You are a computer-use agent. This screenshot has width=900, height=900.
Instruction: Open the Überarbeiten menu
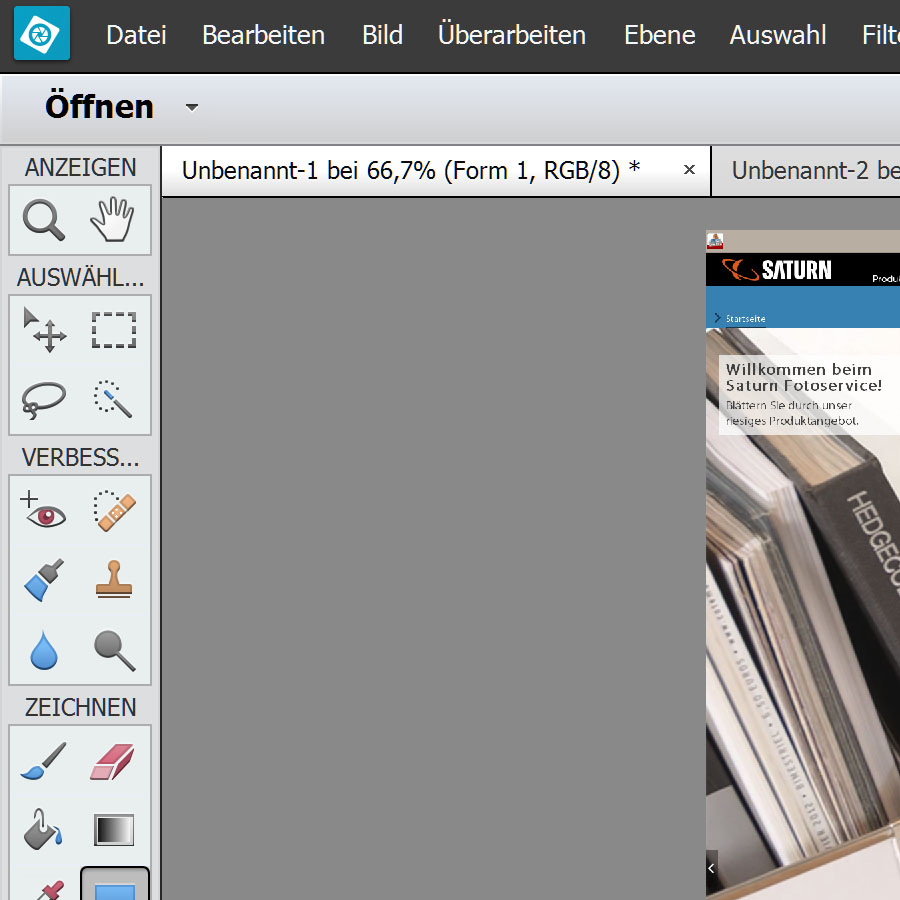[x=512, y=33]
